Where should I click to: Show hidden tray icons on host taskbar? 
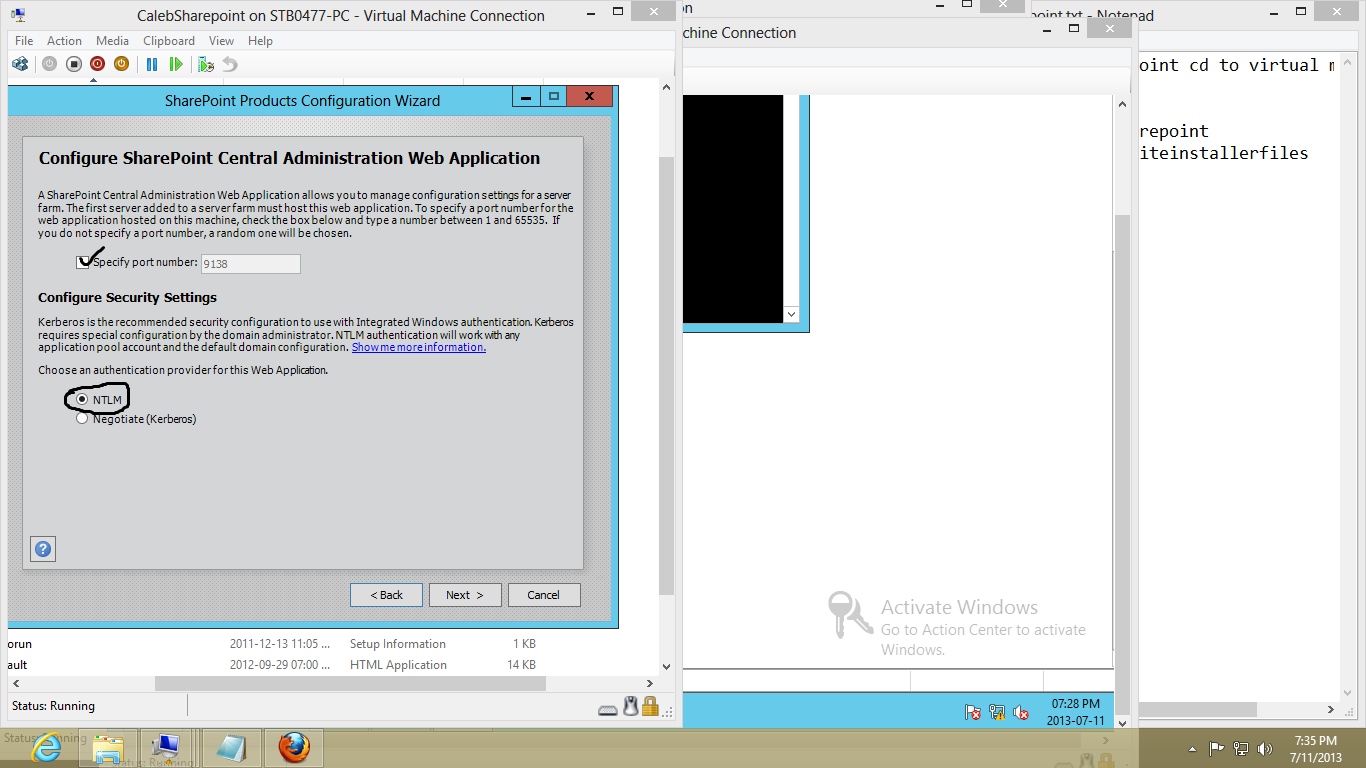click(x=1193, y=748)
